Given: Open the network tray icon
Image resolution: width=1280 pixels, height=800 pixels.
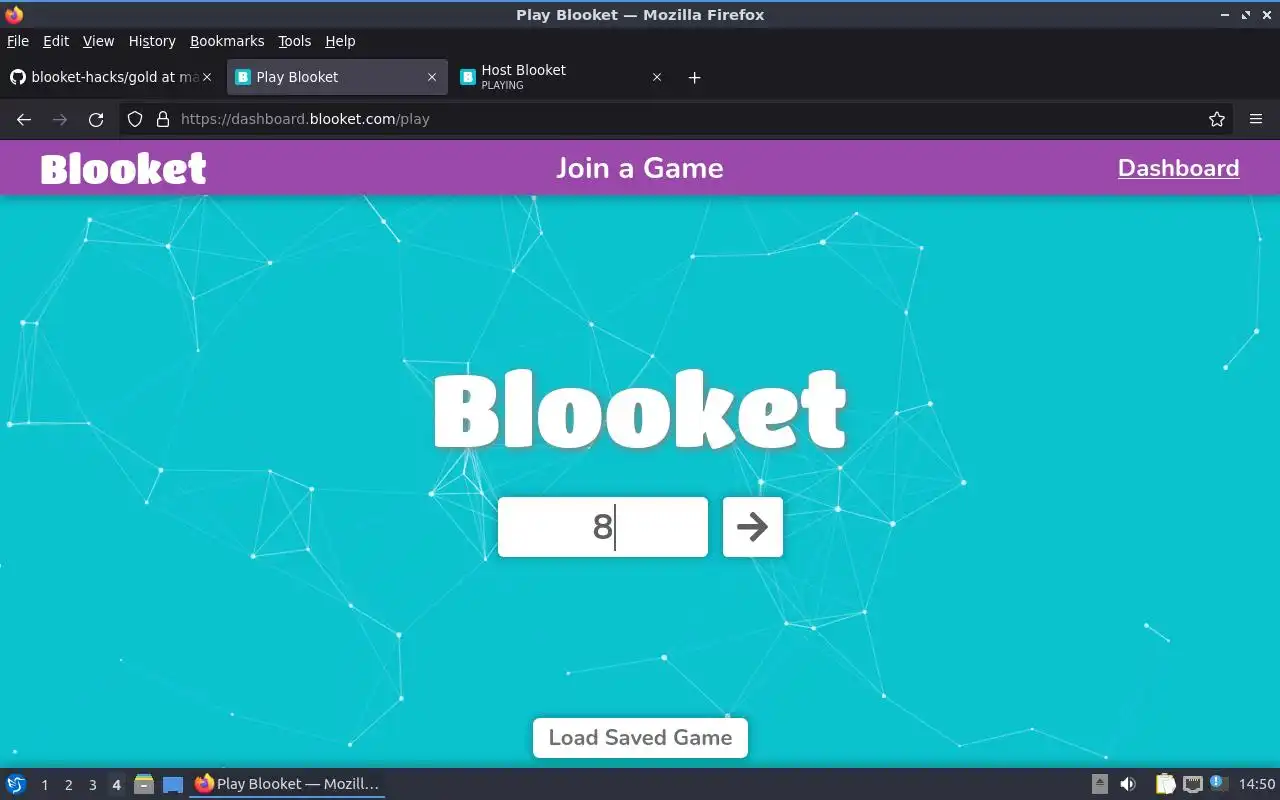Looking at the screenshot, I should pyautogui.click(x=1192, y=785).
